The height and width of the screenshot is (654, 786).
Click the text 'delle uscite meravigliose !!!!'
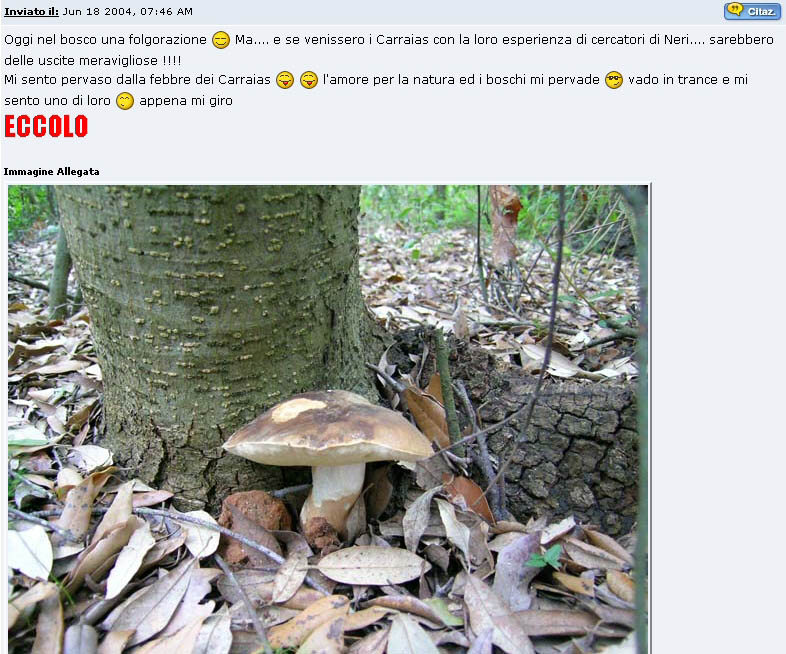click(x=93, y=61)
